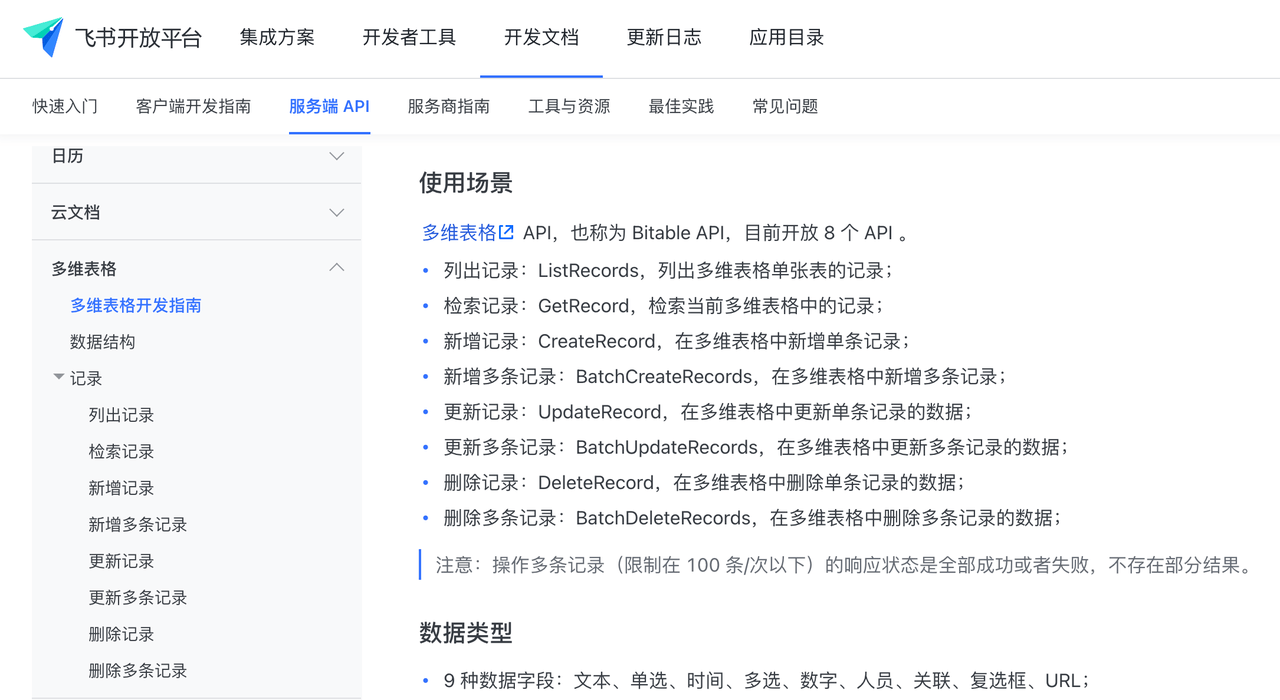This screenshot has width=1280, height=700.
Task: Select 数据结构 in the sidebar
Action: click(x=102, y=342)
